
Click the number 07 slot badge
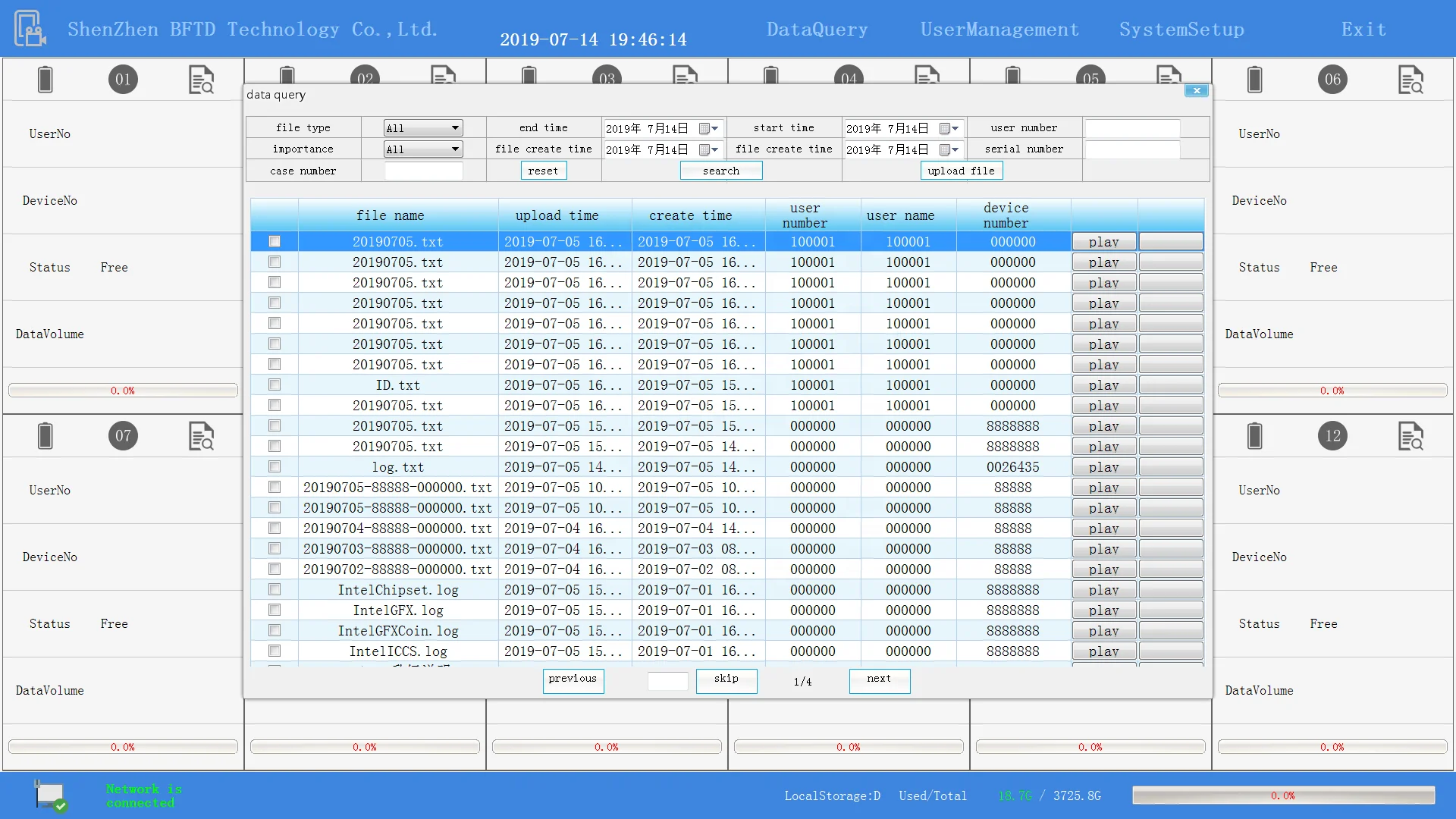click(123, 436)
